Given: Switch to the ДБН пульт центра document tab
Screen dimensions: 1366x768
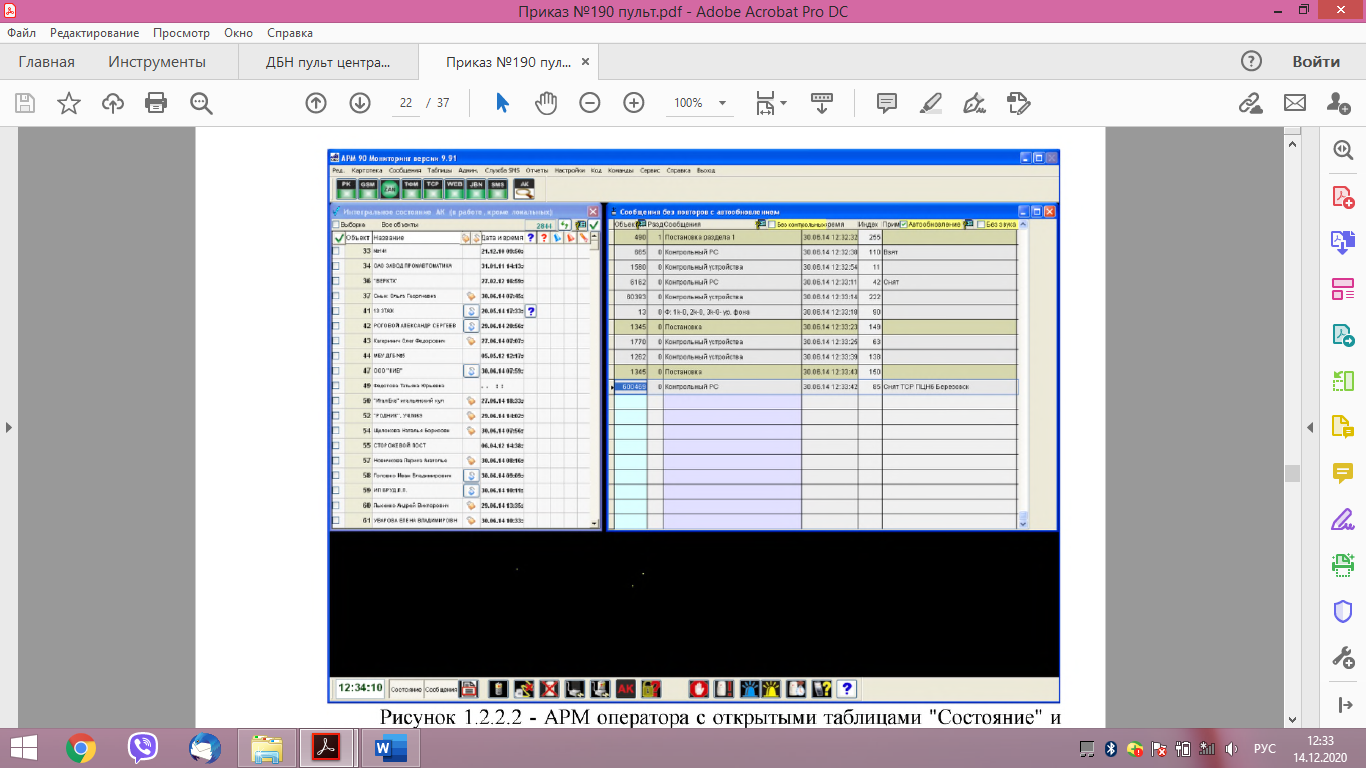Looking at the screenshot, I should [328, 62].
